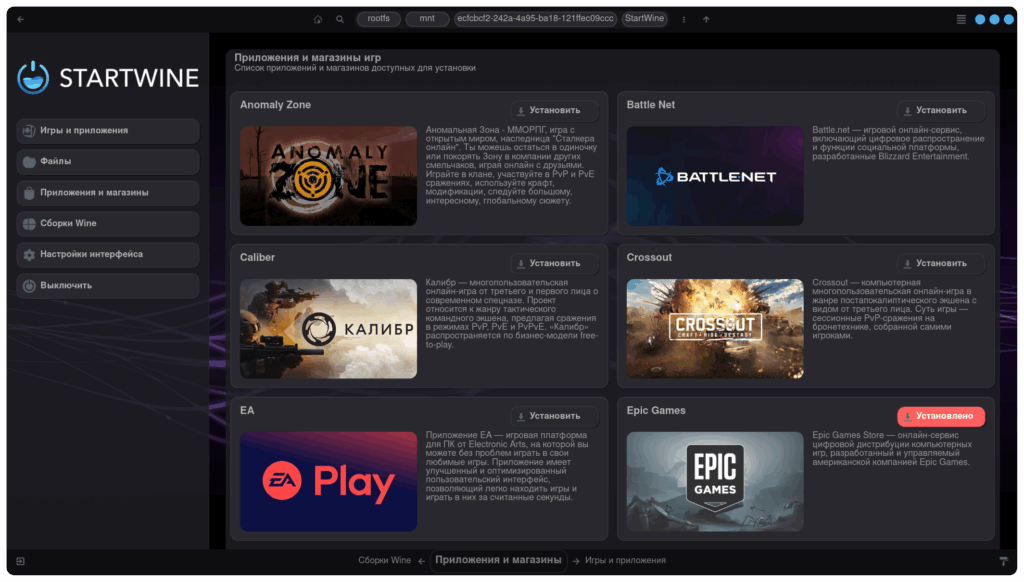This screenshot has width=1024, height=582.
Task: Click the right arrow before Игры и приложения
Action: 576,561
